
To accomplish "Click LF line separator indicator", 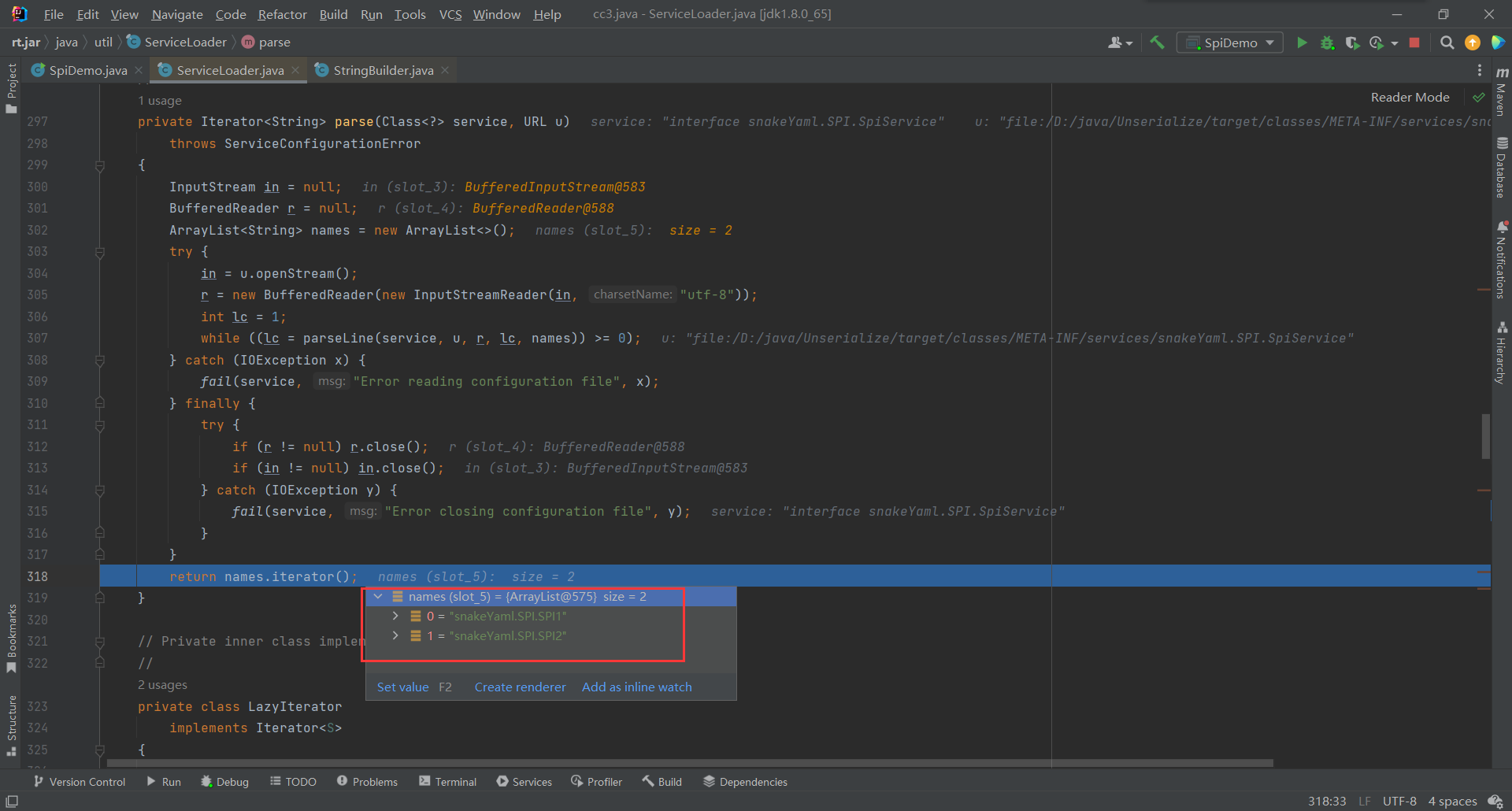I will click(1365, 801).
